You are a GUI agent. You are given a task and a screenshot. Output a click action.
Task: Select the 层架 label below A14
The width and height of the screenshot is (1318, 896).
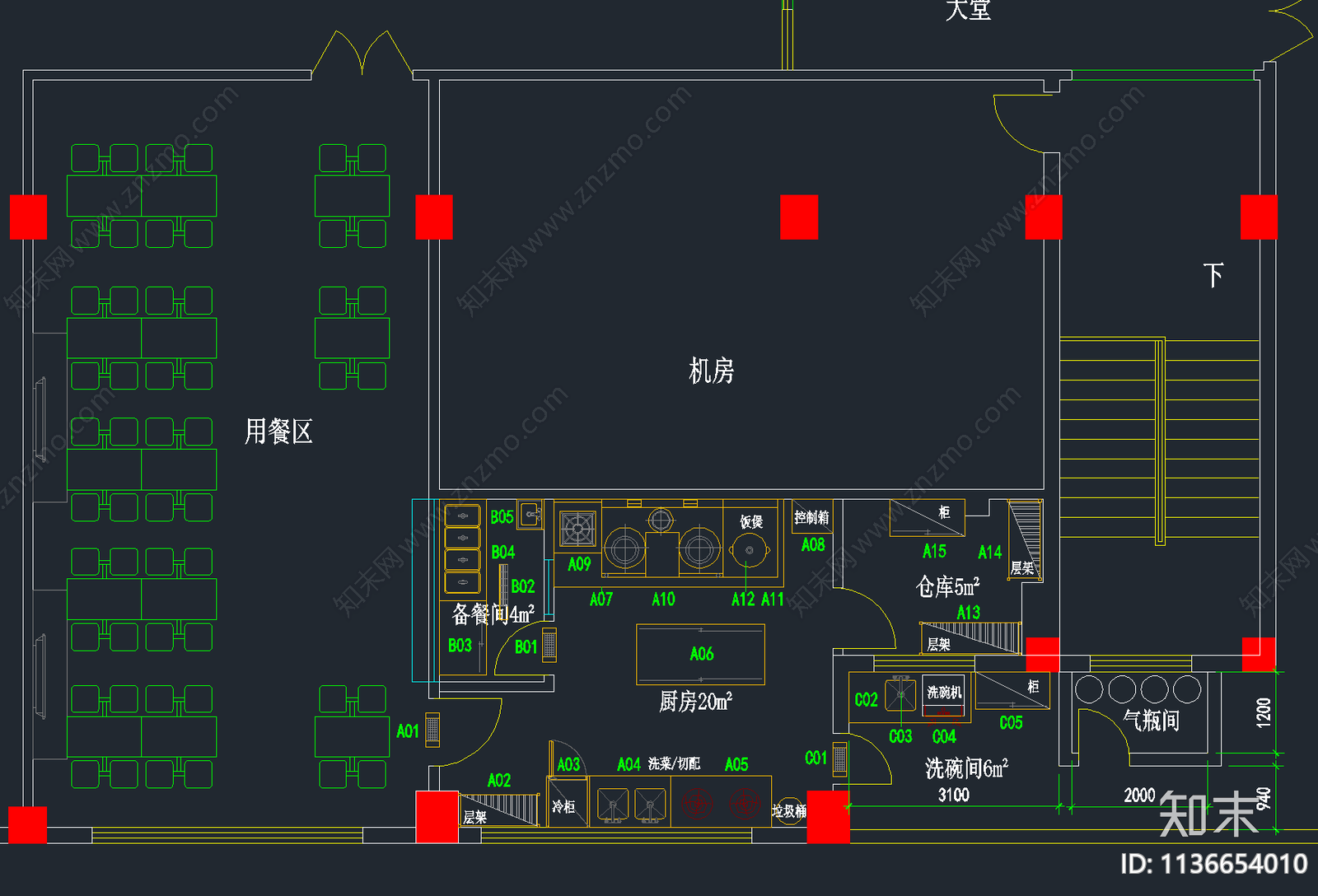[x=1022, y=567]
